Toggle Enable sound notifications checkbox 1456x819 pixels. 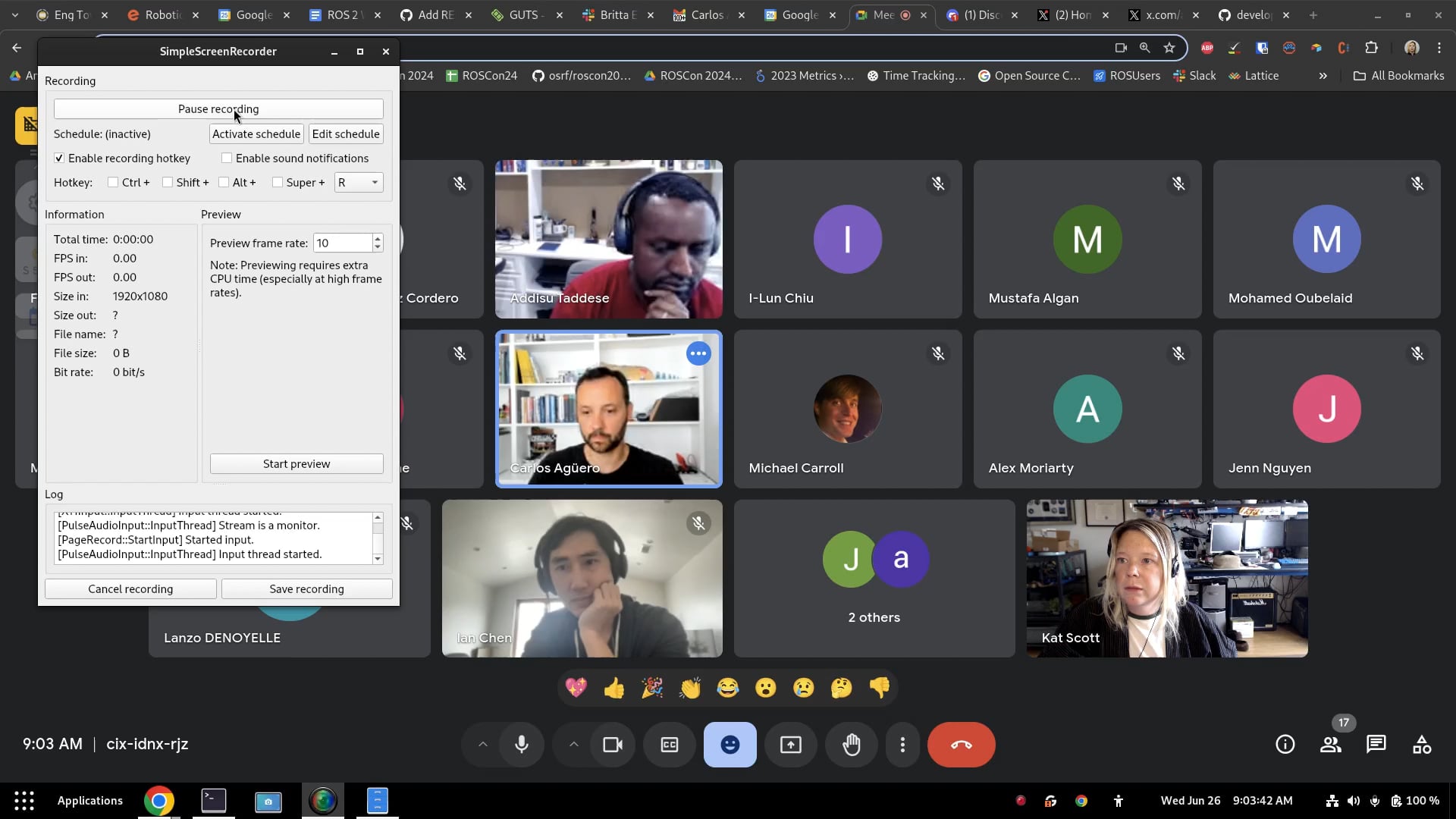(x=227, y=158)
